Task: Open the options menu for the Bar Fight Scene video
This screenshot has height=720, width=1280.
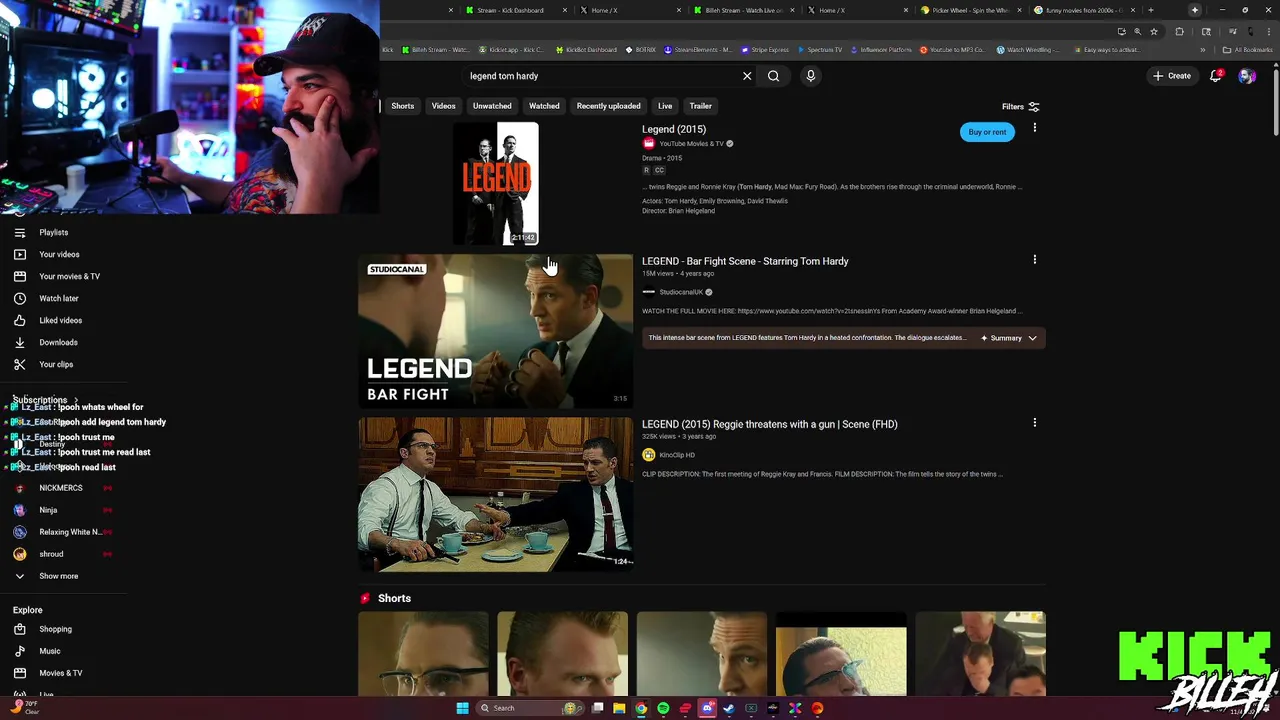Action: pyautogui.click(x=1035, y=260)
